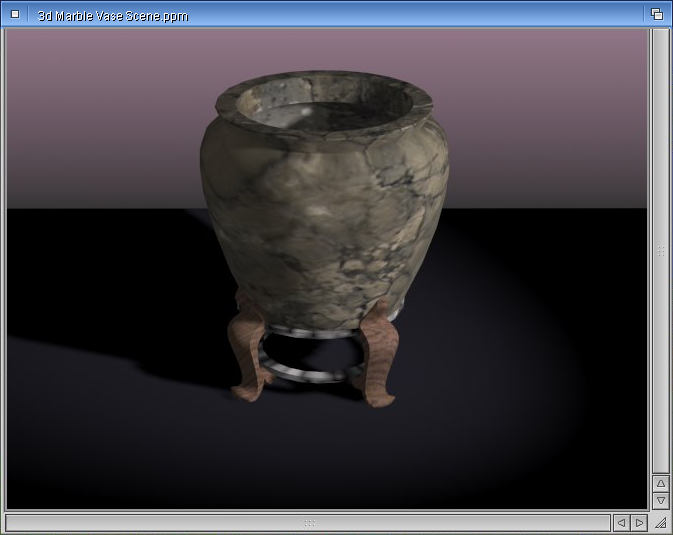
Task: Click the '3d Marble Vase Scene.ppm' title text
Action: click(x=113, y=16)
